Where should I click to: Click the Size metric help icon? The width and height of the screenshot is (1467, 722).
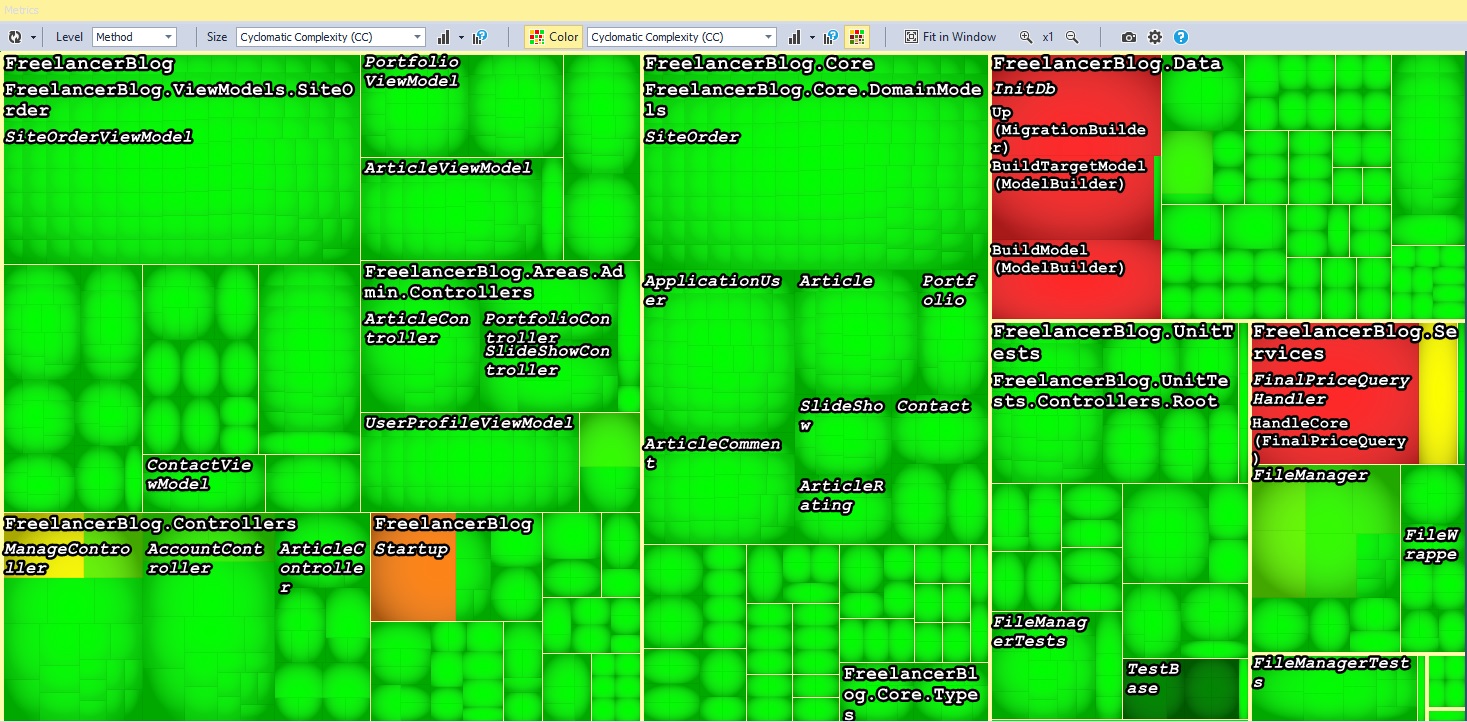coord(480,37)
